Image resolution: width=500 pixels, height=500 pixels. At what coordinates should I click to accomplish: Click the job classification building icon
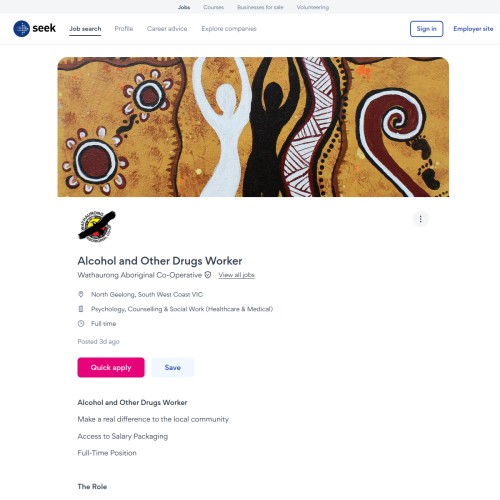[x=81, y=309]
